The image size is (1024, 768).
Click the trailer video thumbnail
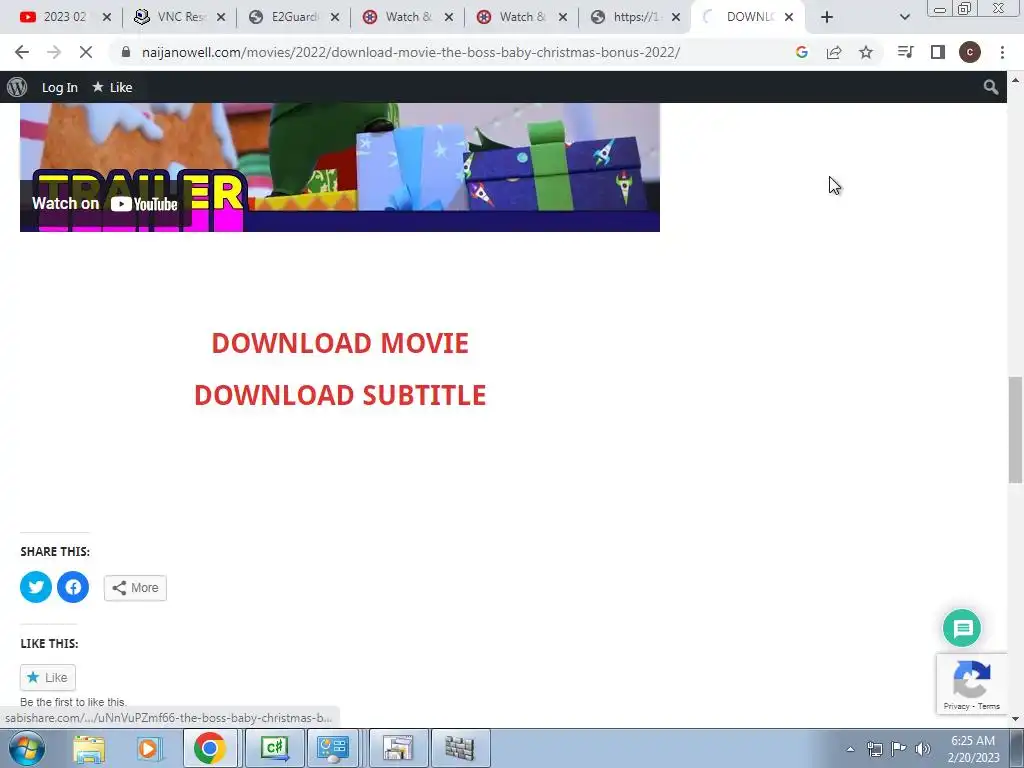click(340, 167)
